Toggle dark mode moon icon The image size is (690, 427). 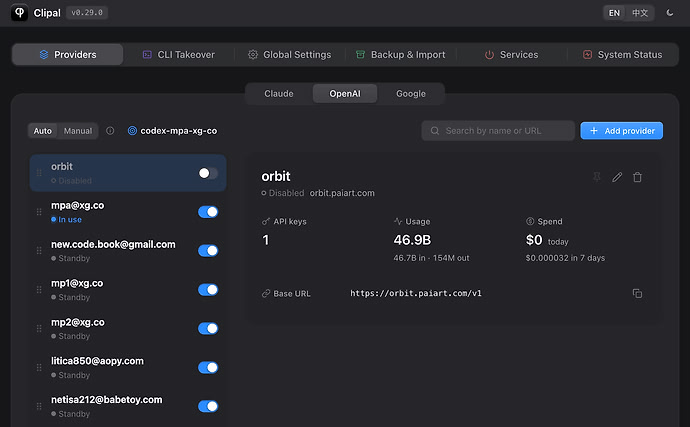669,13
